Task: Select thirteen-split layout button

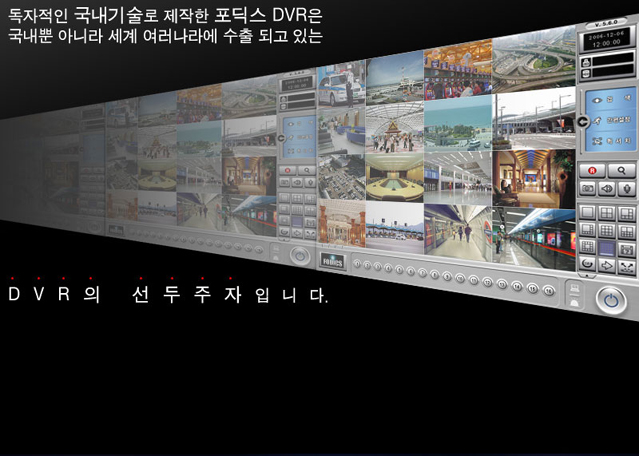Action: (587, 247)
